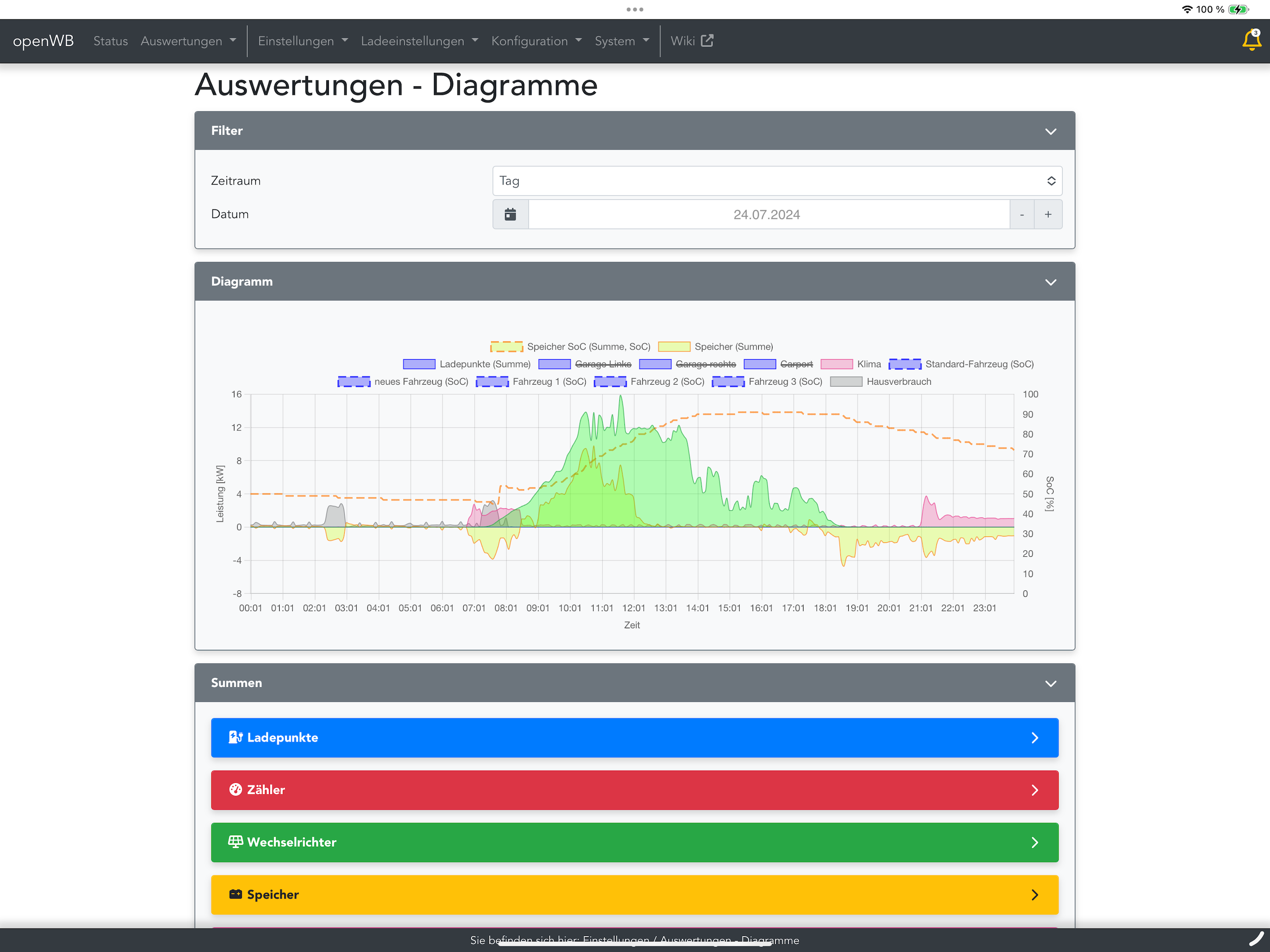Open the notifications bell icon
The height and width of the screenshot is (952, 1270).
[x=1252, y=40]
